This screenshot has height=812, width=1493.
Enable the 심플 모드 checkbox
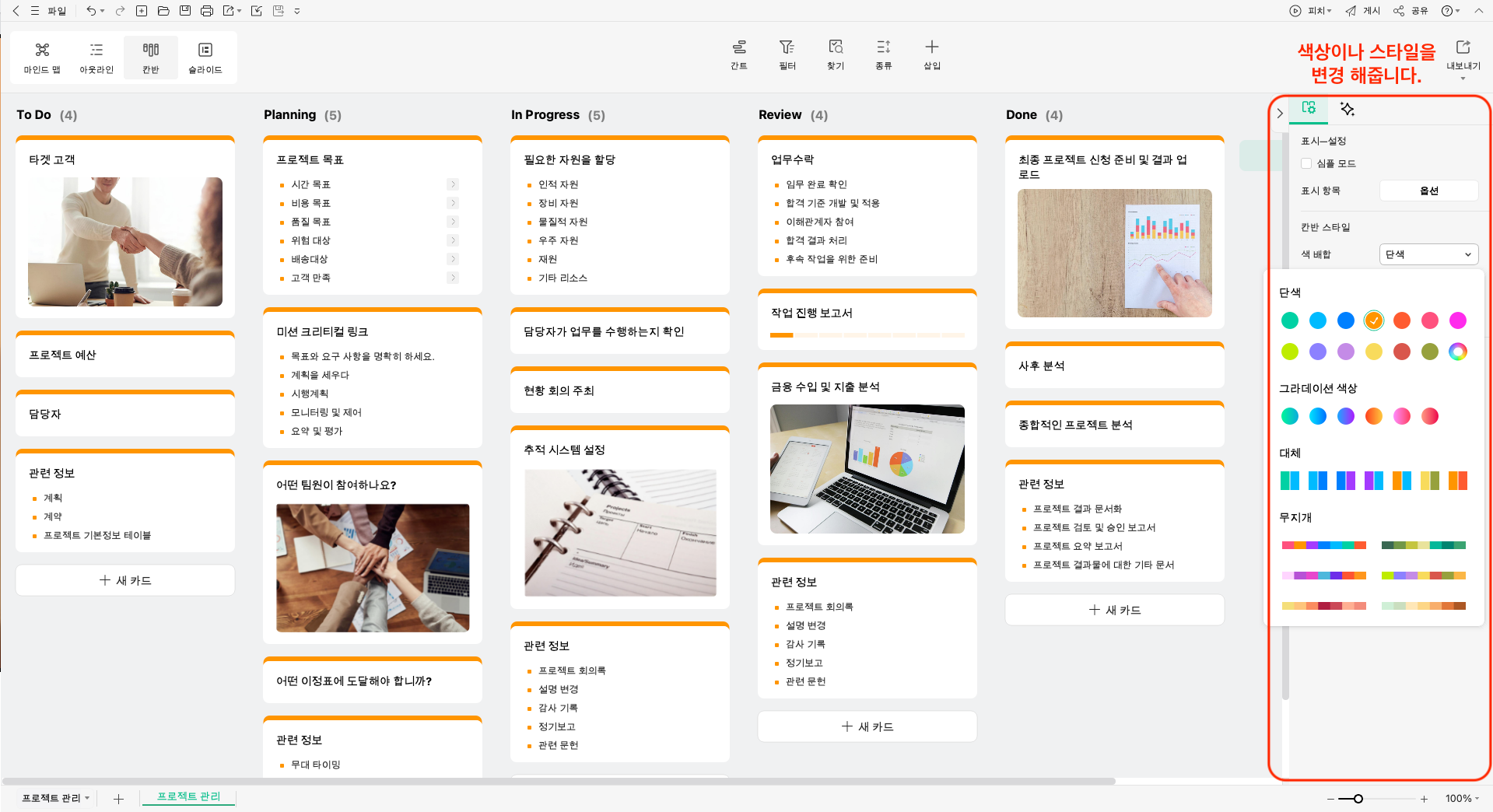click(x=1307, y=163)
